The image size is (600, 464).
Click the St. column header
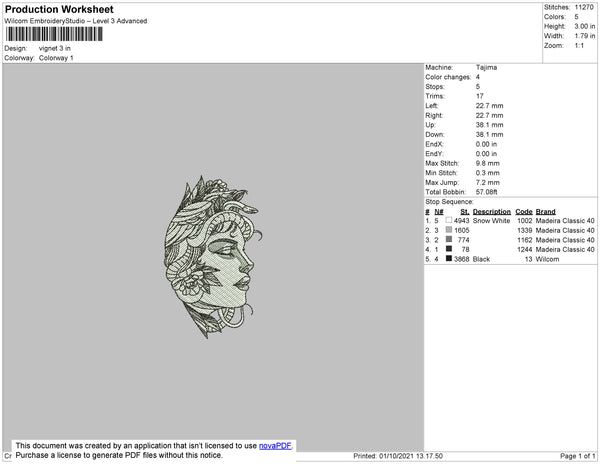click(x=465, y=212)
